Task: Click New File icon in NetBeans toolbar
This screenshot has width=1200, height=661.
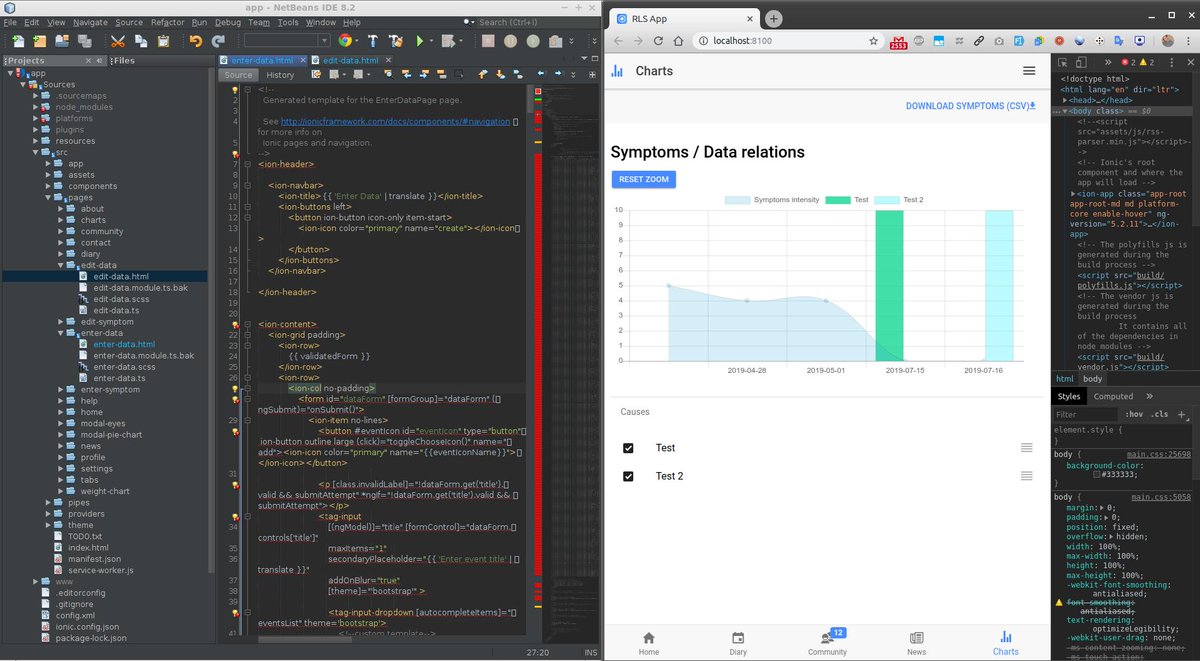Action: pyautogui.click(x=19, y=40)
